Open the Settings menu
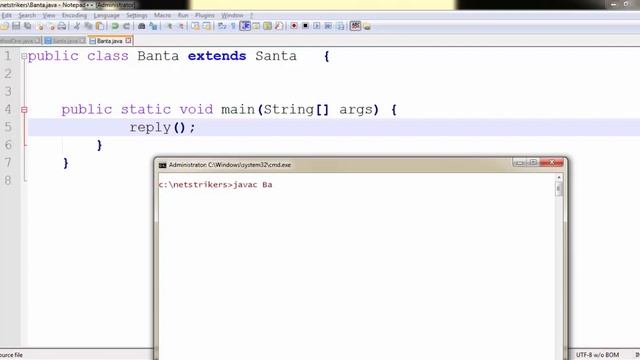Image resolution: width=640 pixels, height=360 pixels. point(136,16)
